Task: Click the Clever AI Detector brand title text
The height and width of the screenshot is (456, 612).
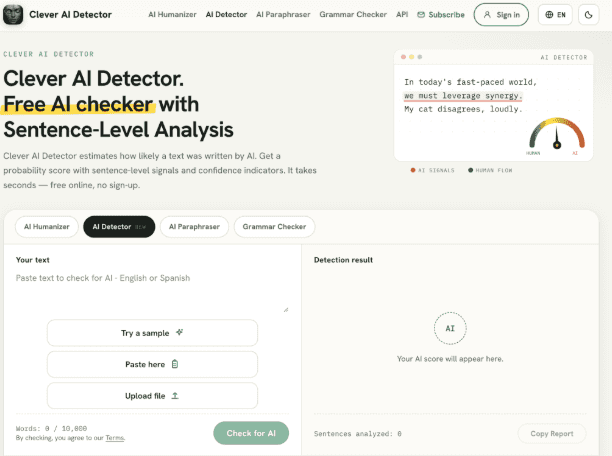Action: [x=70, y=15]
